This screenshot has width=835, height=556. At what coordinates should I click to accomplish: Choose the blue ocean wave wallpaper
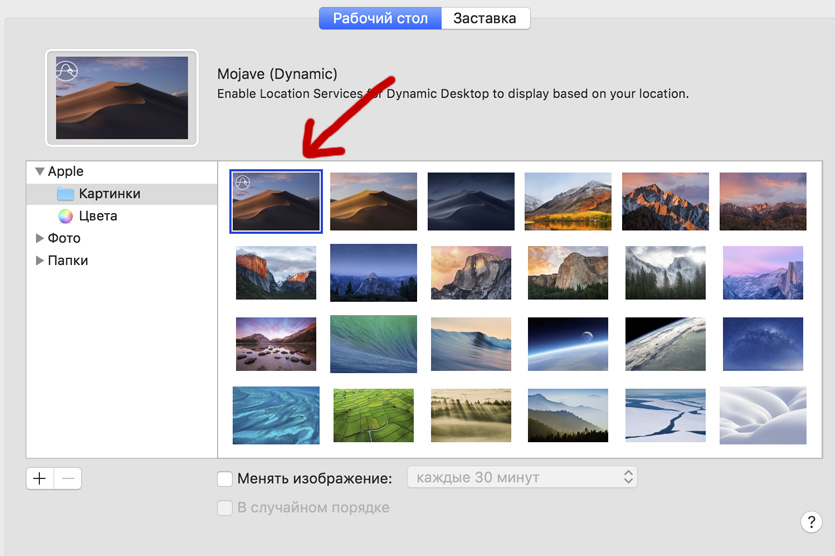point(471,344)
